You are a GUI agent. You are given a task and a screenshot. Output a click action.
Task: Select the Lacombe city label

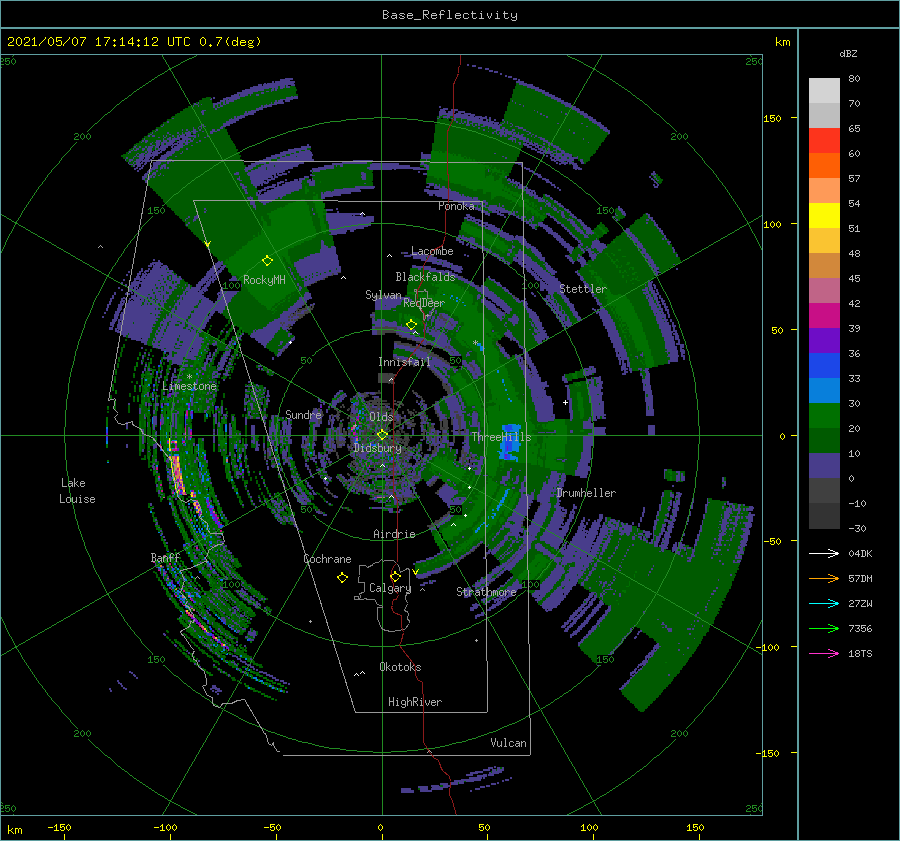point(432,251)
